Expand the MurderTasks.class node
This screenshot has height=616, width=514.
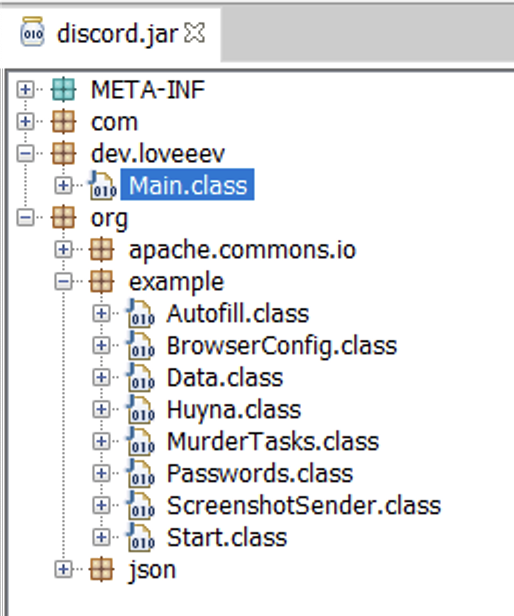coord(101,441)
